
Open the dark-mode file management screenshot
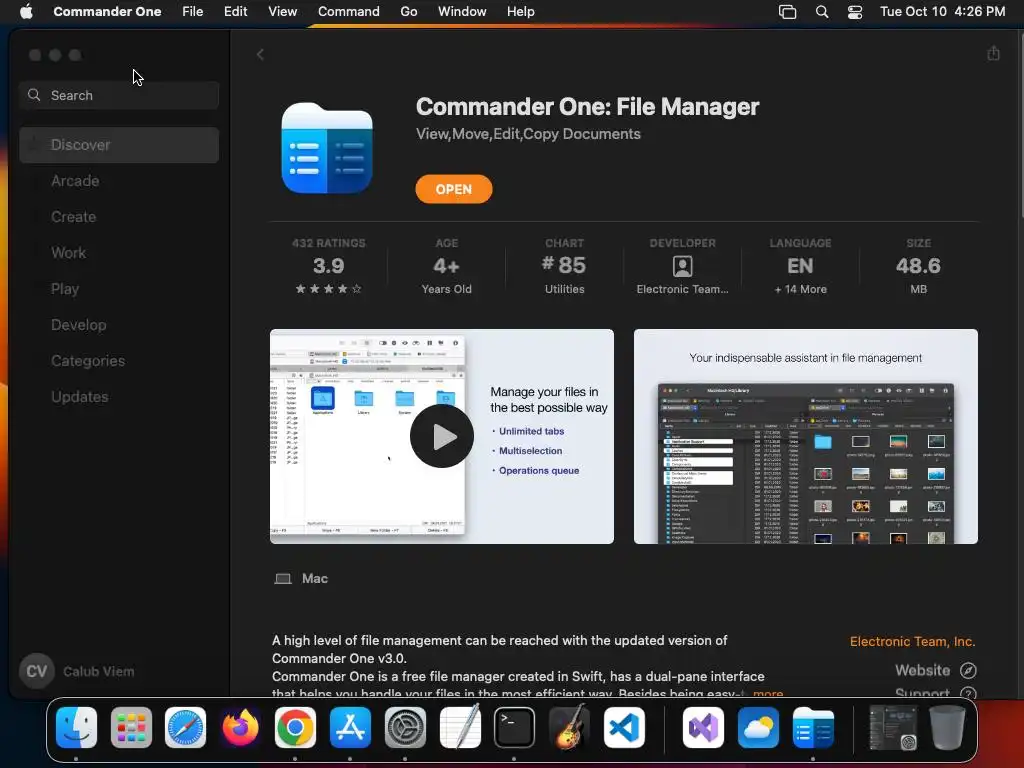coord(805,436)
